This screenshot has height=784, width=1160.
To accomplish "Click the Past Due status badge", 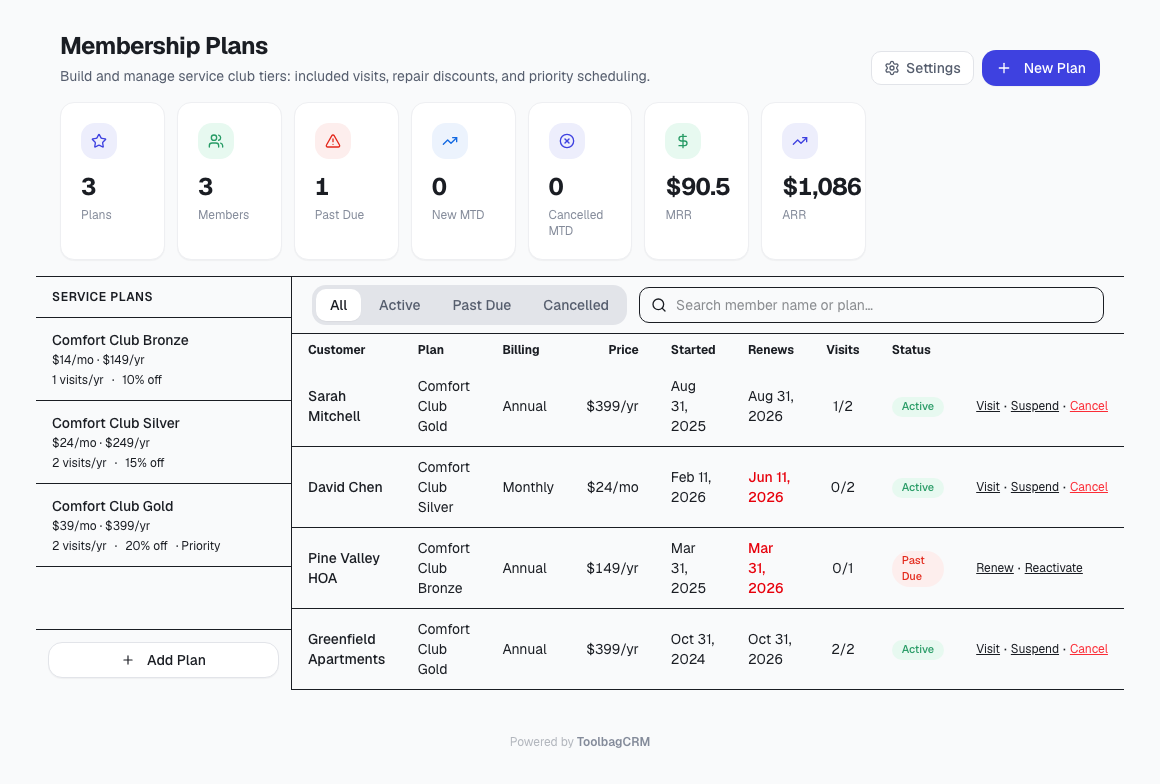I will [x=917, y=569].
